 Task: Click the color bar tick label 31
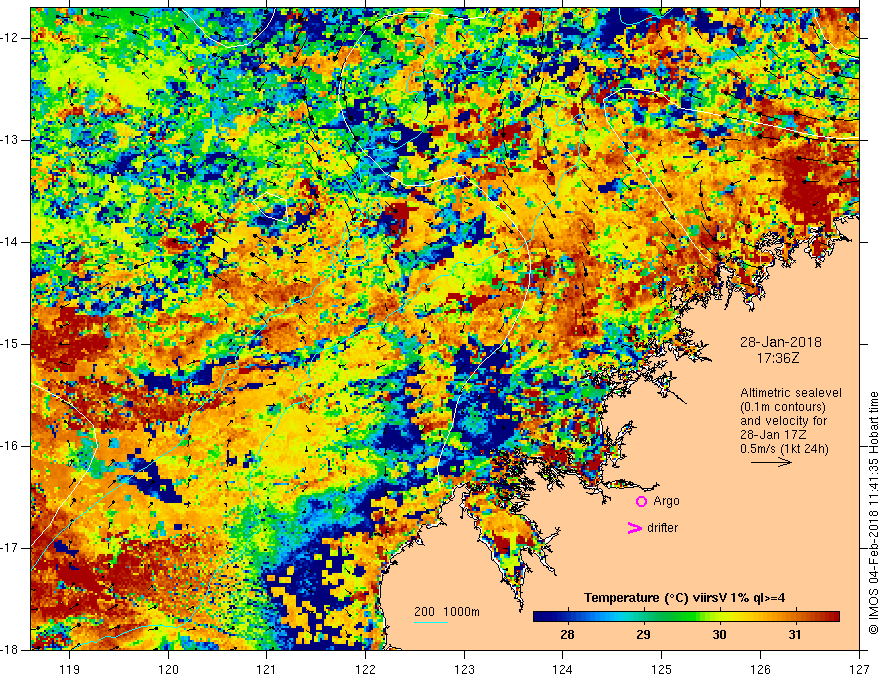tap(795, 635)
